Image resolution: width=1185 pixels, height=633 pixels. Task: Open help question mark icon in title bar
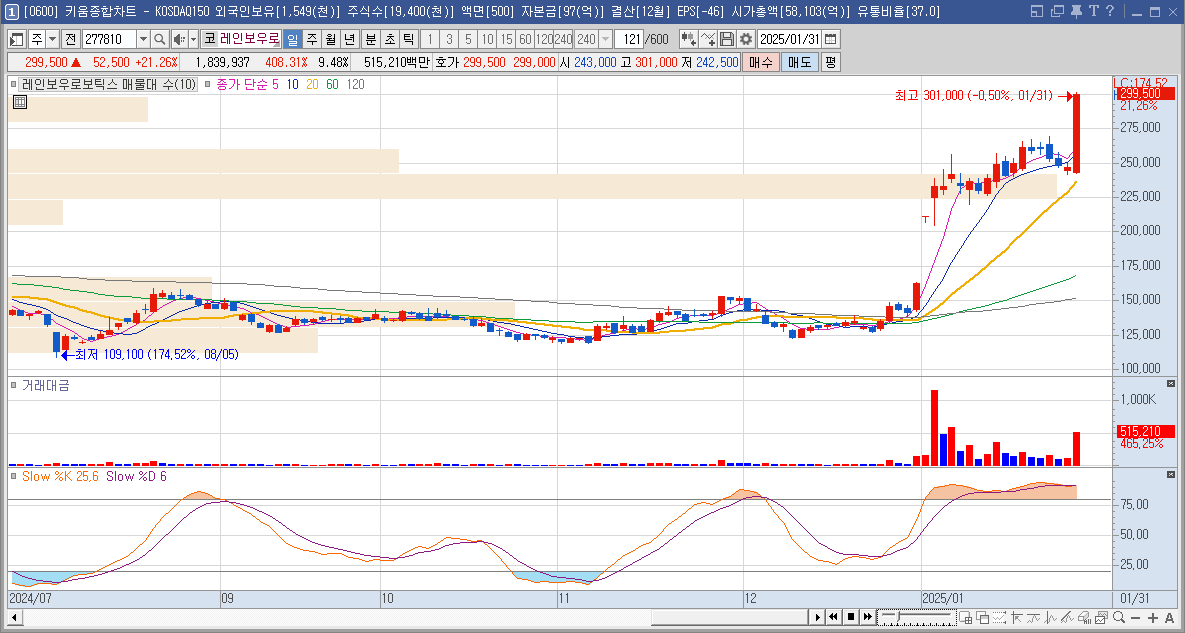(x=1109, y=11)
